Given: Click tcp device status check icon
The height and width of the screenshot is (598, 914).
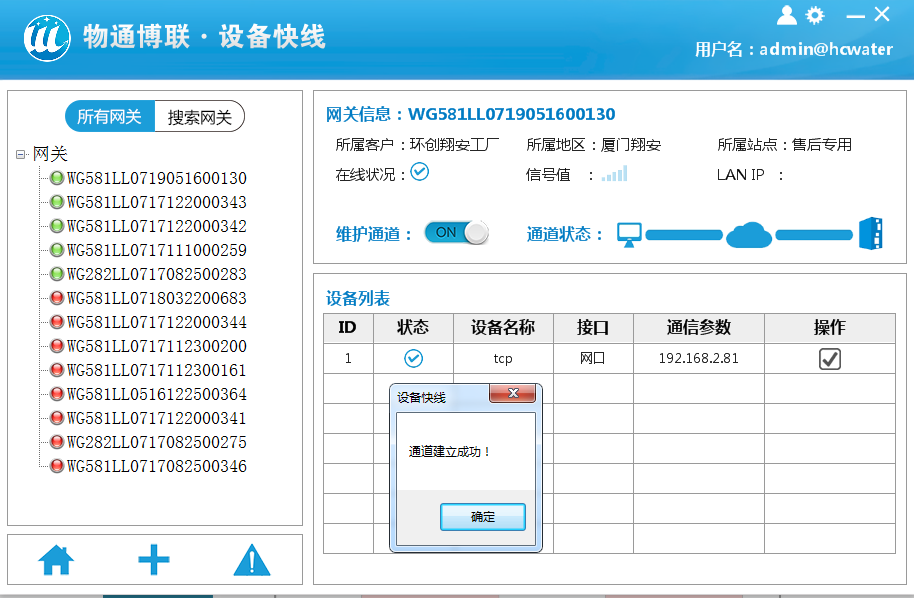Looking at the screenshot, I should coord(413,358).
